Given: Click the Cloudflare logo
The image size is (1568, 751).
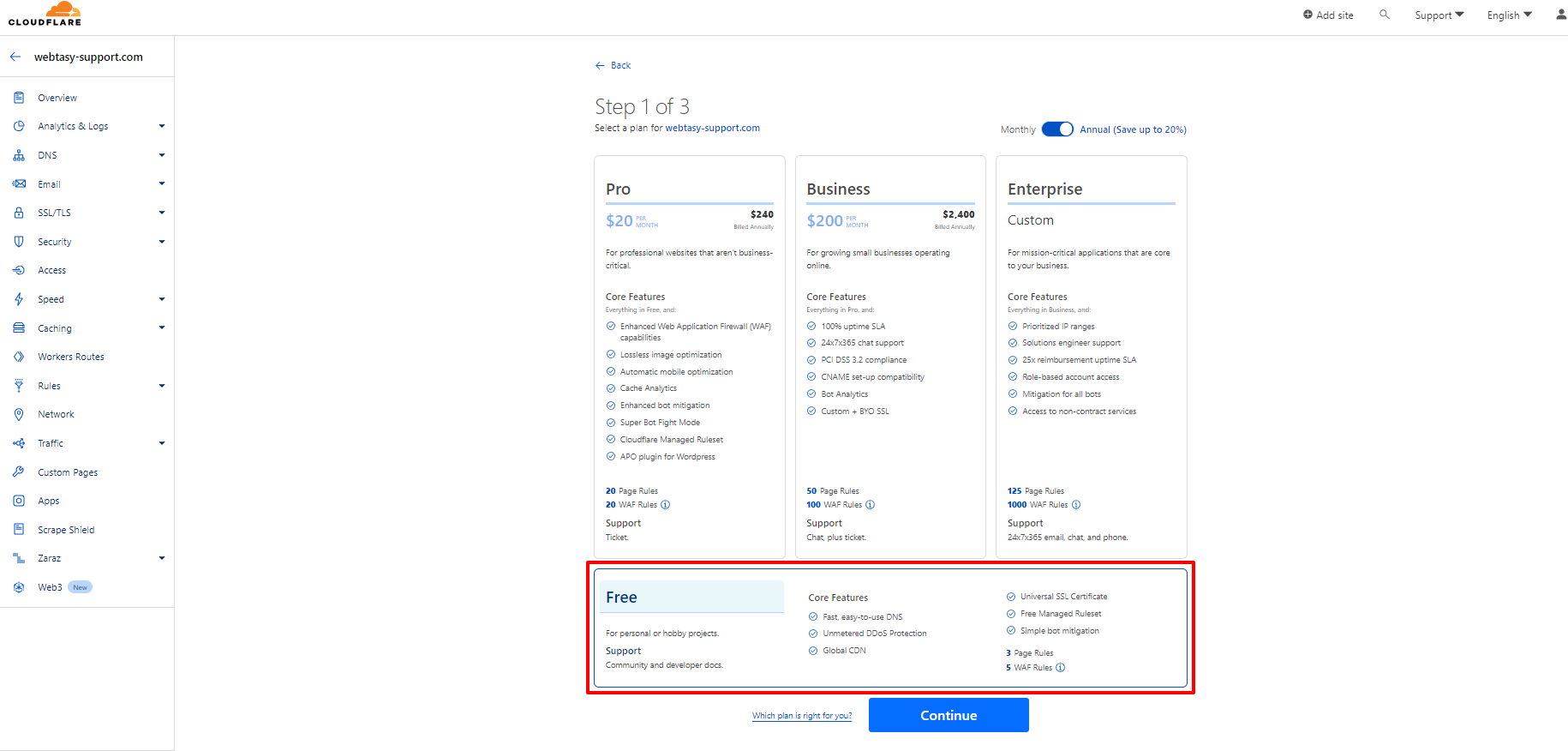Looking at the screenshot, I should [45, 14].
